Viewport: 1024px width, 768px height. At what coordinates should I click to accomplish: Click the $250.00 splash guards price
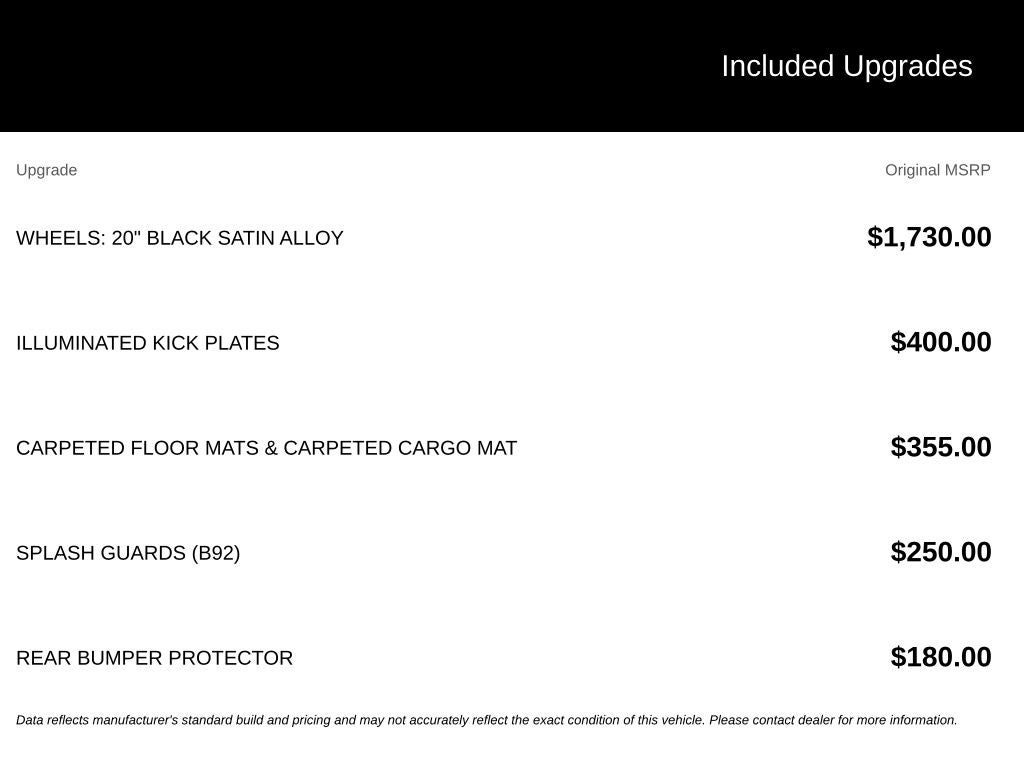click(940, 552)
